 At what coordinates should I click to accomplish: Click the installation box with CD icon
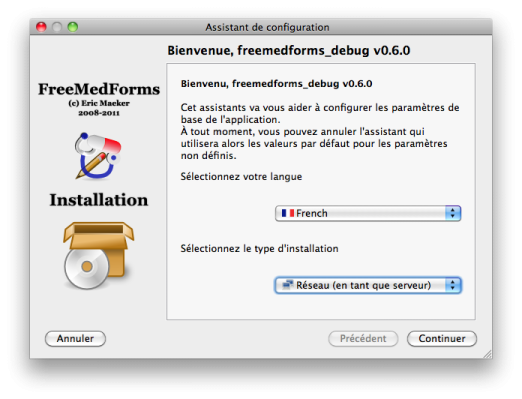coord(99,256)
